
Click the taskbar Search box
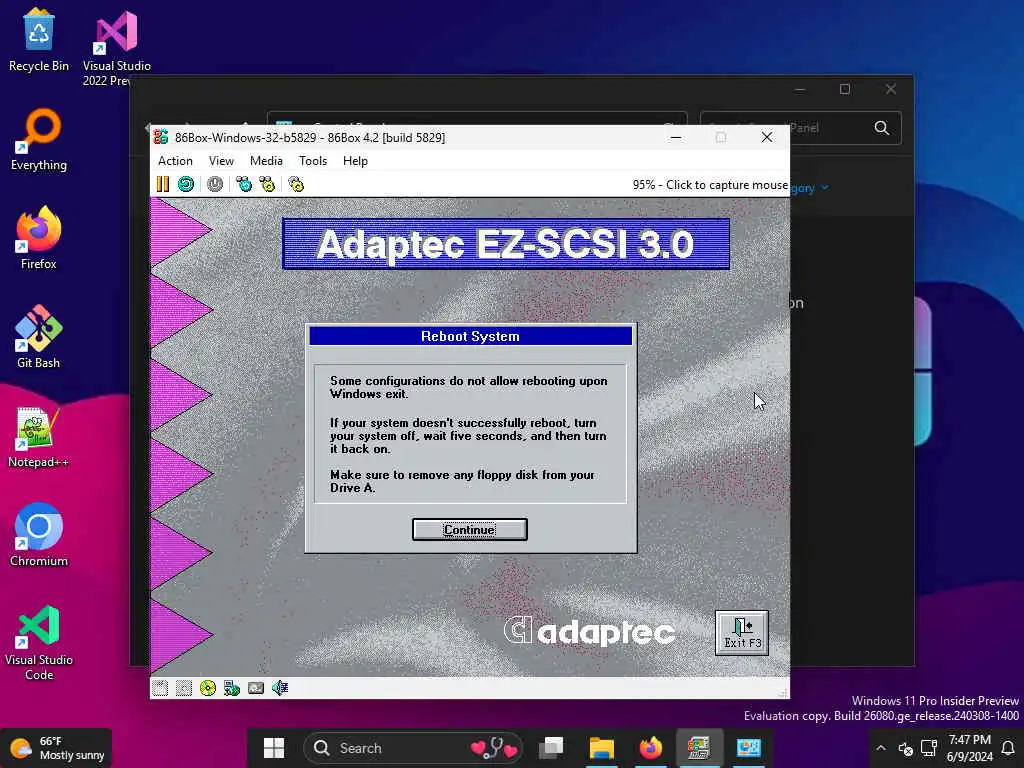(x=413, y=748)
